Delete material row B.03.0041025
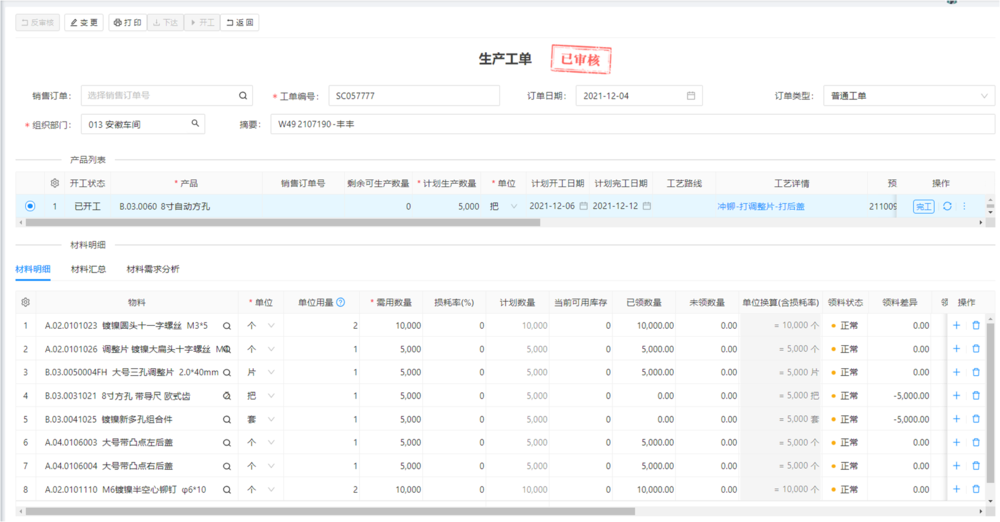This screenshot has width=1000, height=522. [x=976, y=419]
